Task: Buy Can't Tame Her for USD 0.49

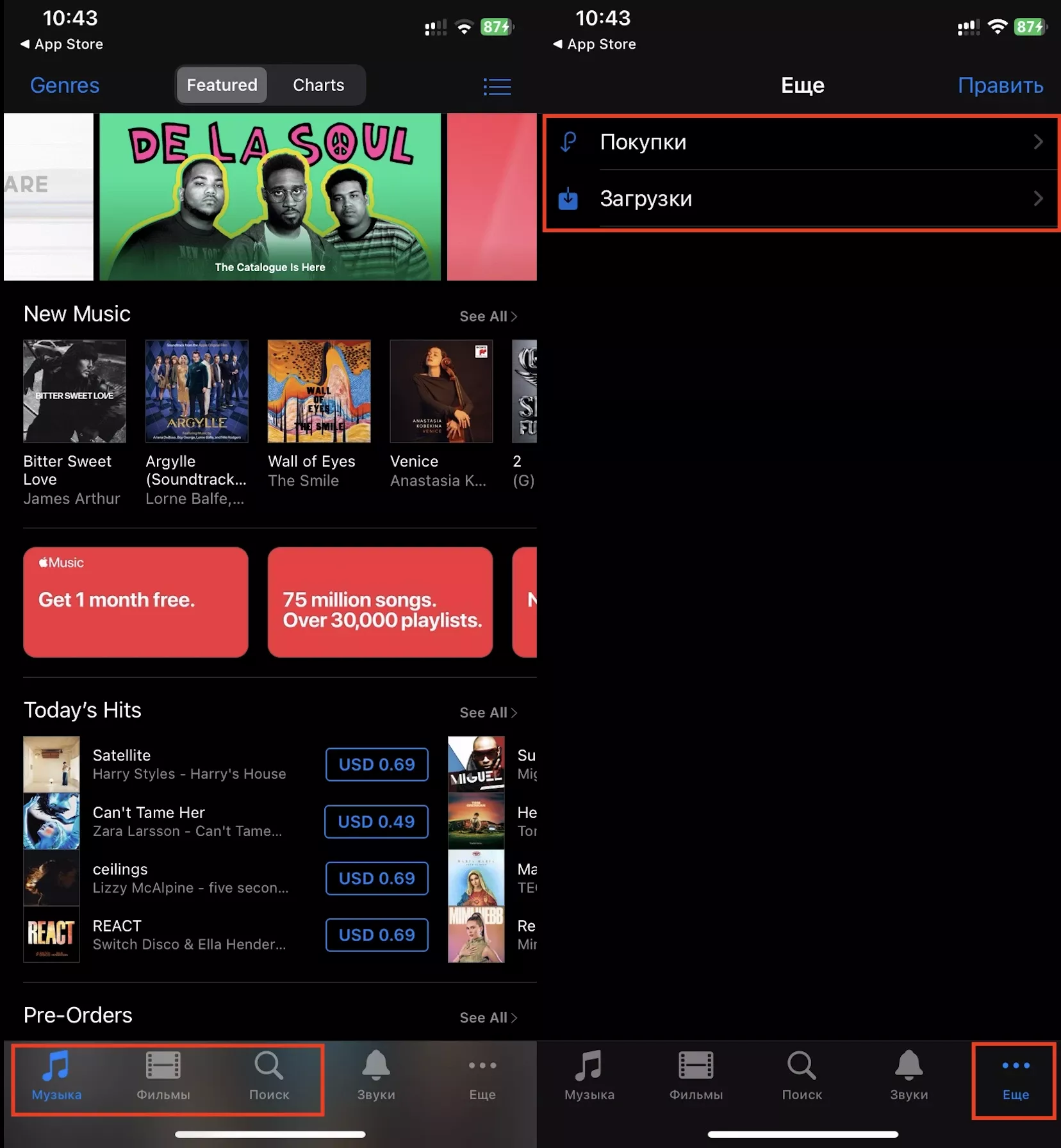Action: pyautogui.click(x=376, y=821)
